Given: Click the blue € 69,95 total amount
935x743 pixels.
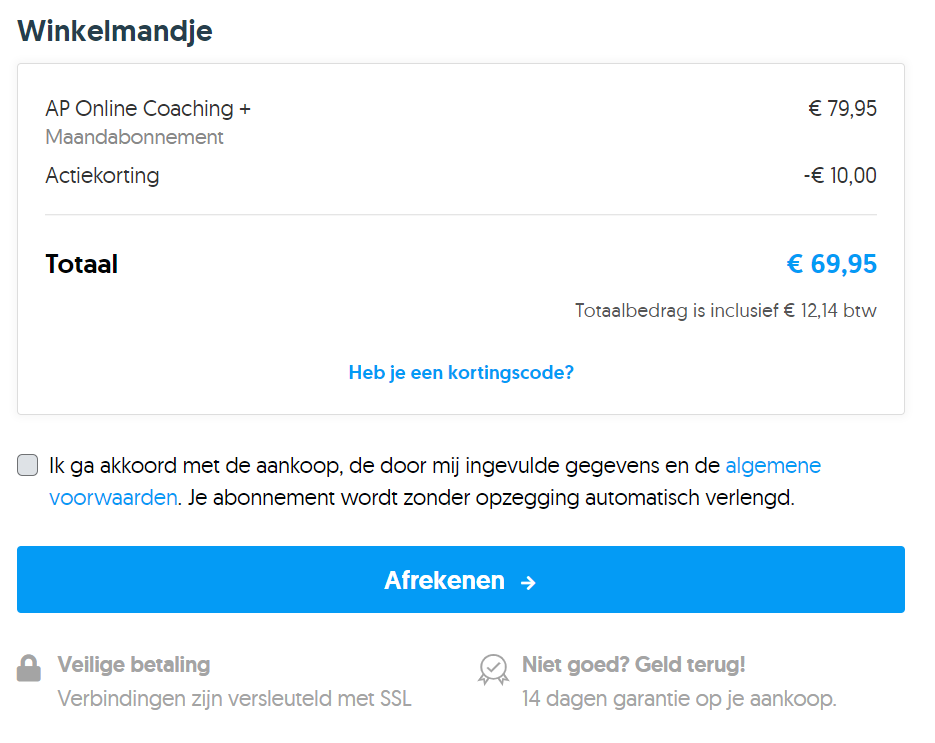Looking at the screenshot, I should 831,264.
